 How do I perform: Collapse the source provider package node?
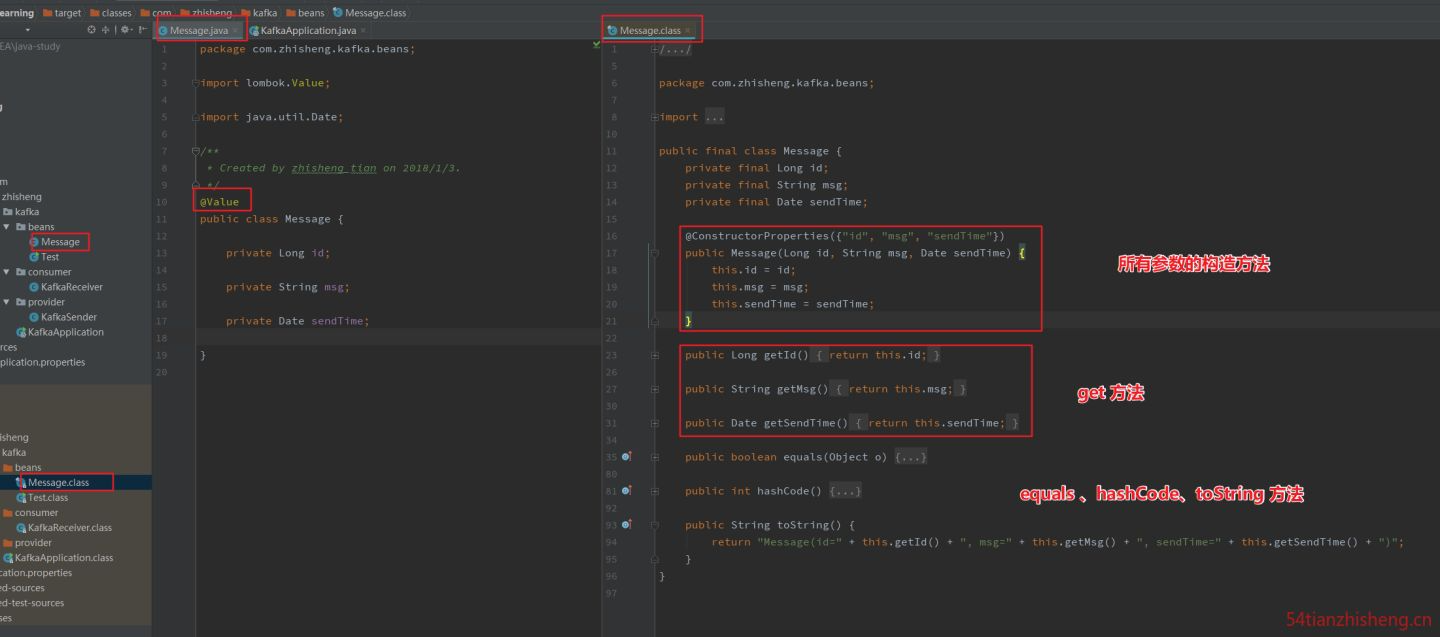pyautogui.click(x=7, y=302)
